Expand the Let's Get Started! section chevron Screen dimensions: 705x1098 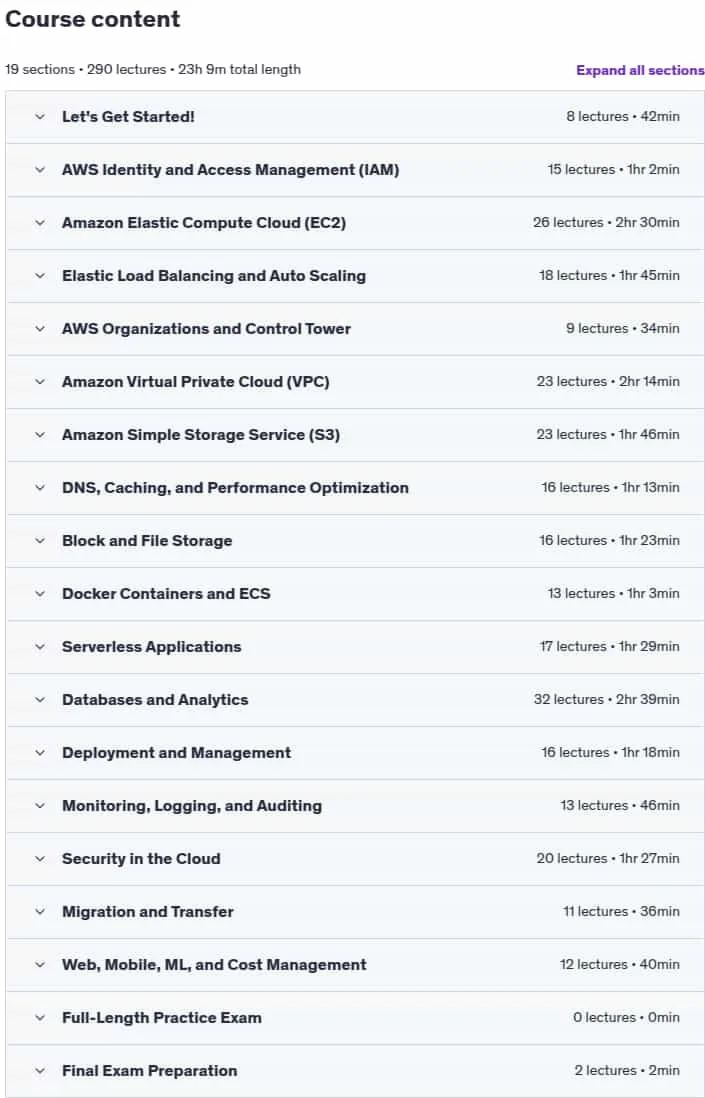coord(40,117)
